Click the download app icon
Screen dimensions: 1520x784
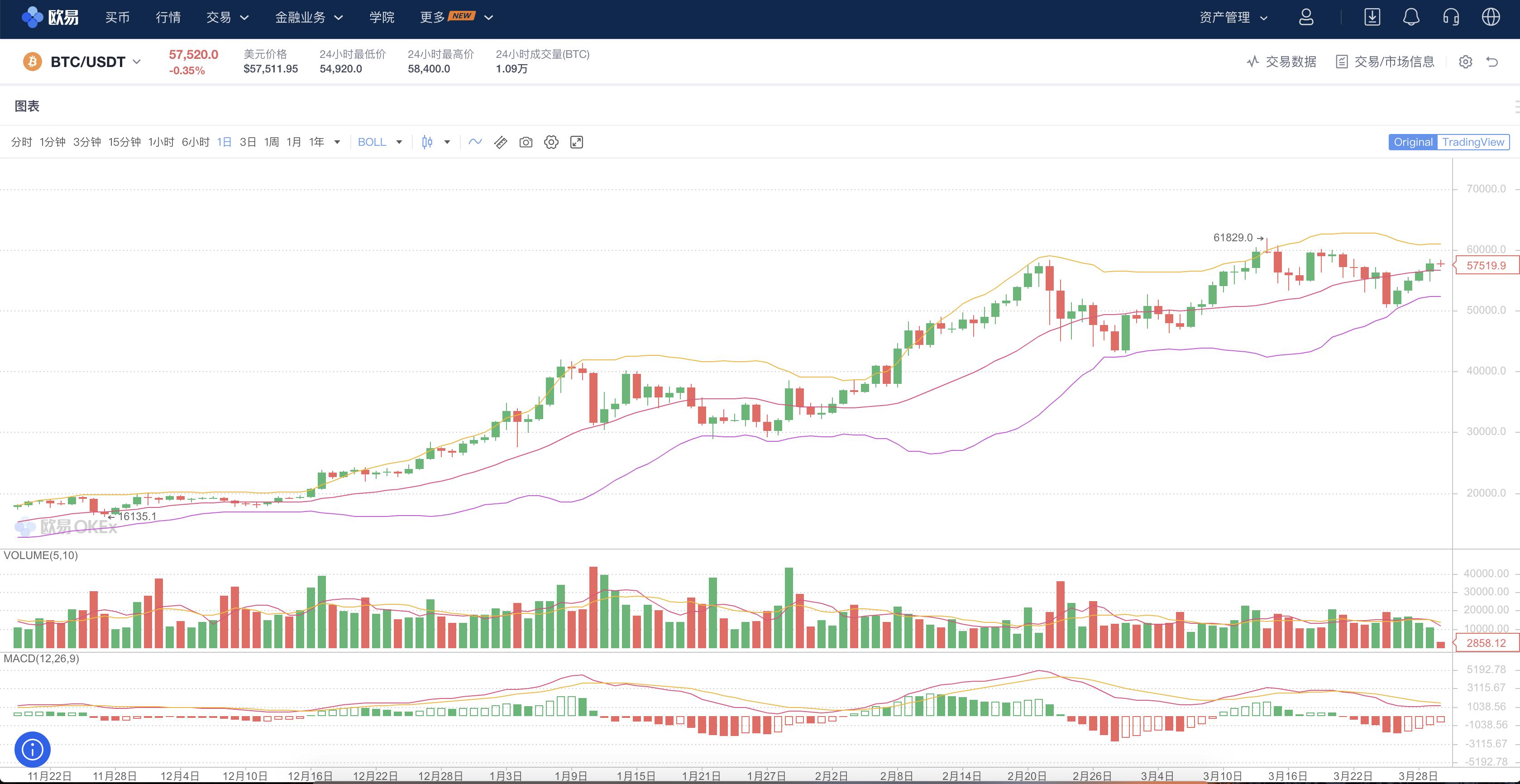click(1372, 17)
